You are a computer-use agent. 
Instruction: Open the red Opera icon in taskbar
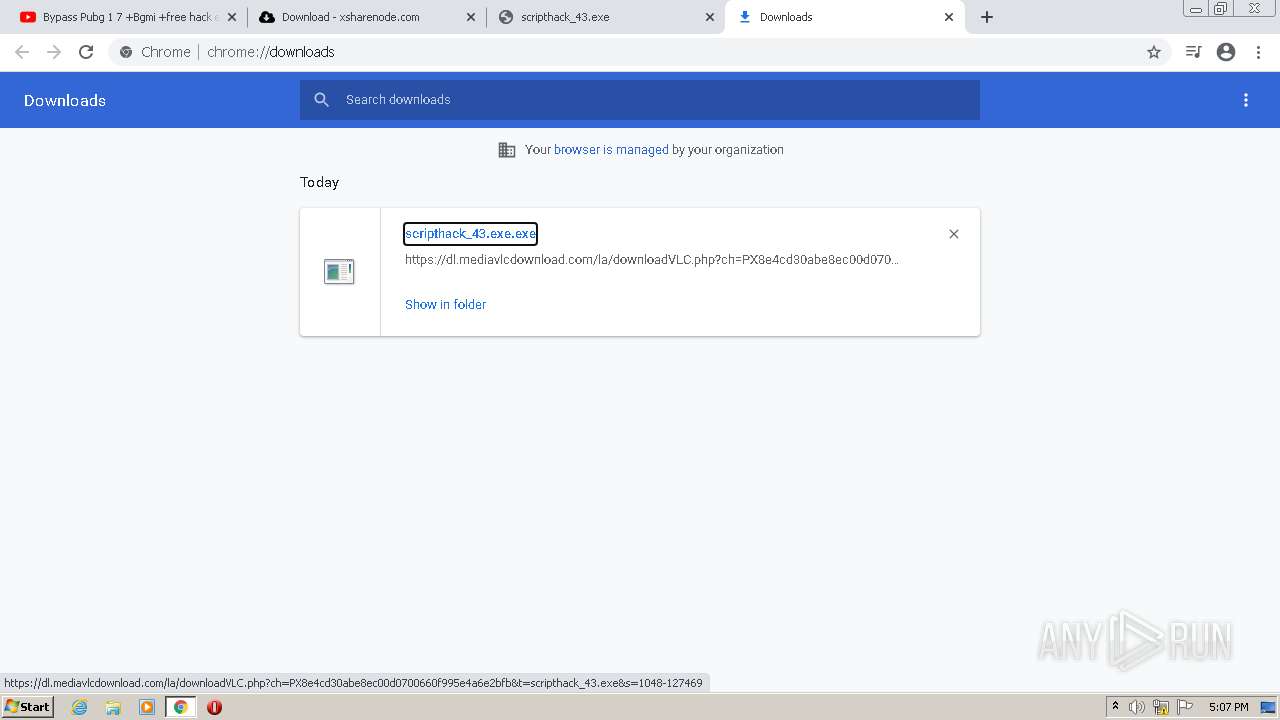tap(214, 707)
